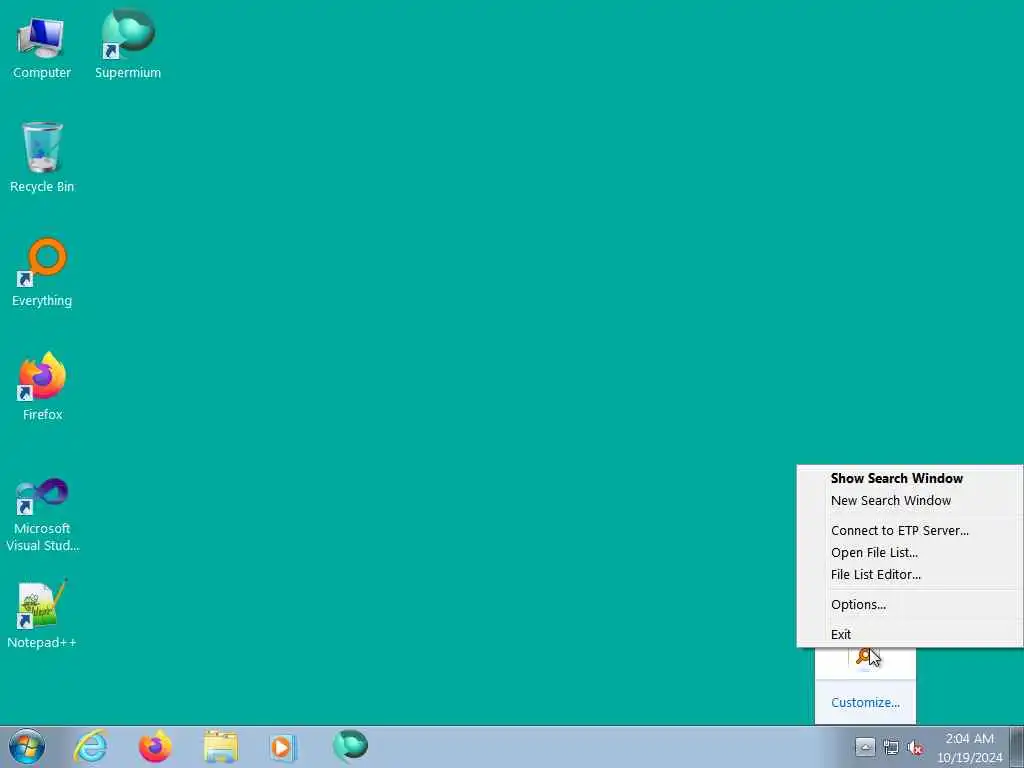Image resolution: width=1024 pixels, height=768 pixels.
Task: Open Windows Media Player taskbar icon
Action: point(283,747)
